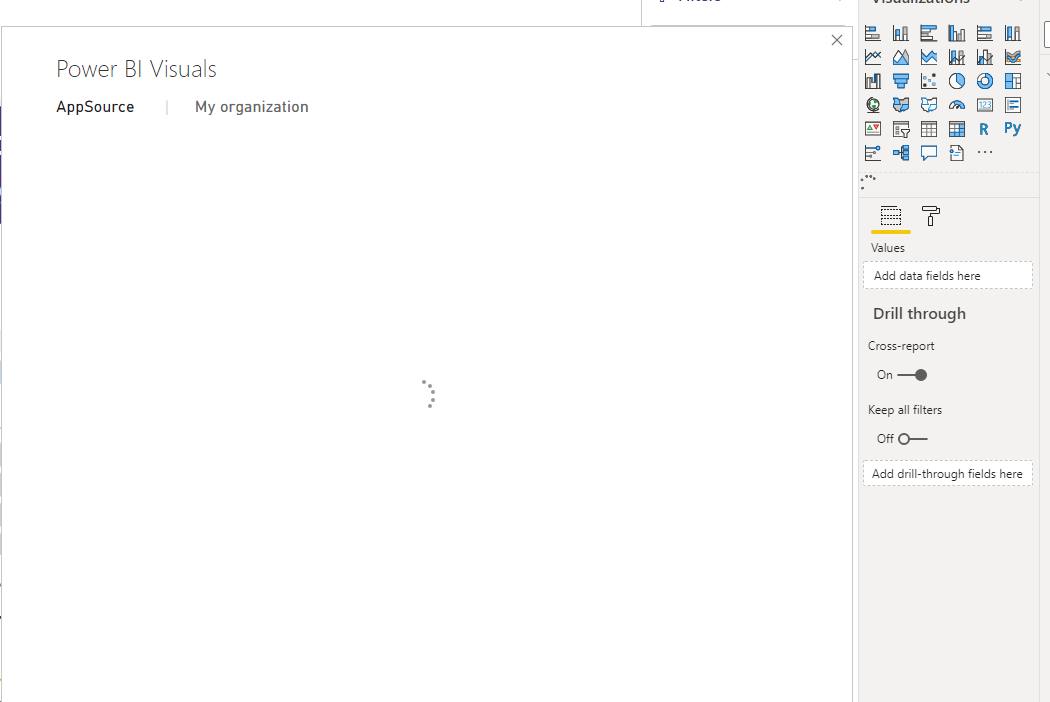
Task: Select Line and stacked column chart visual
Action: point(957,57)
